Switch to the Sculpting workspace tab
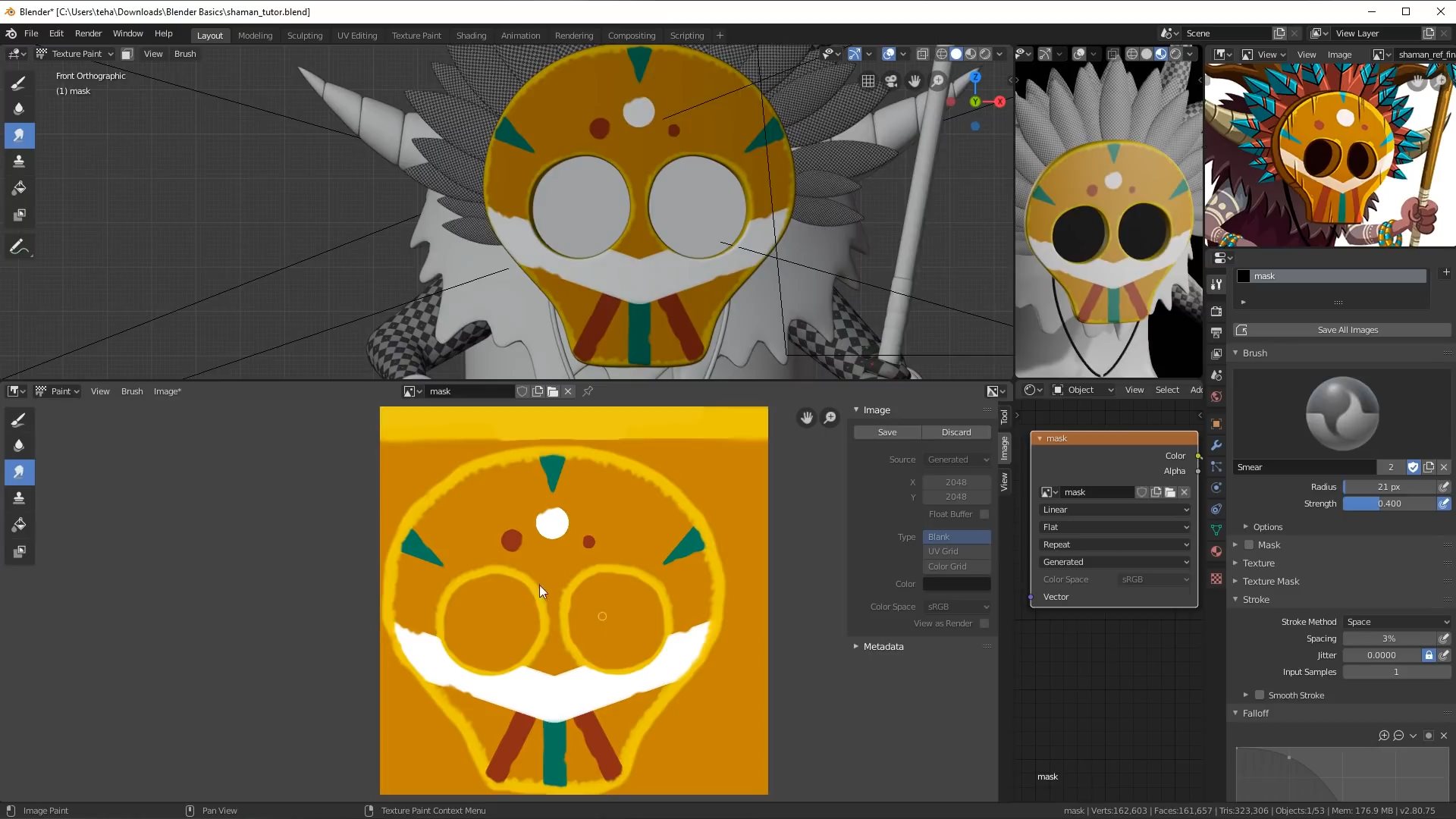The height and width of the screenshot is (819, 1456). 305,36
